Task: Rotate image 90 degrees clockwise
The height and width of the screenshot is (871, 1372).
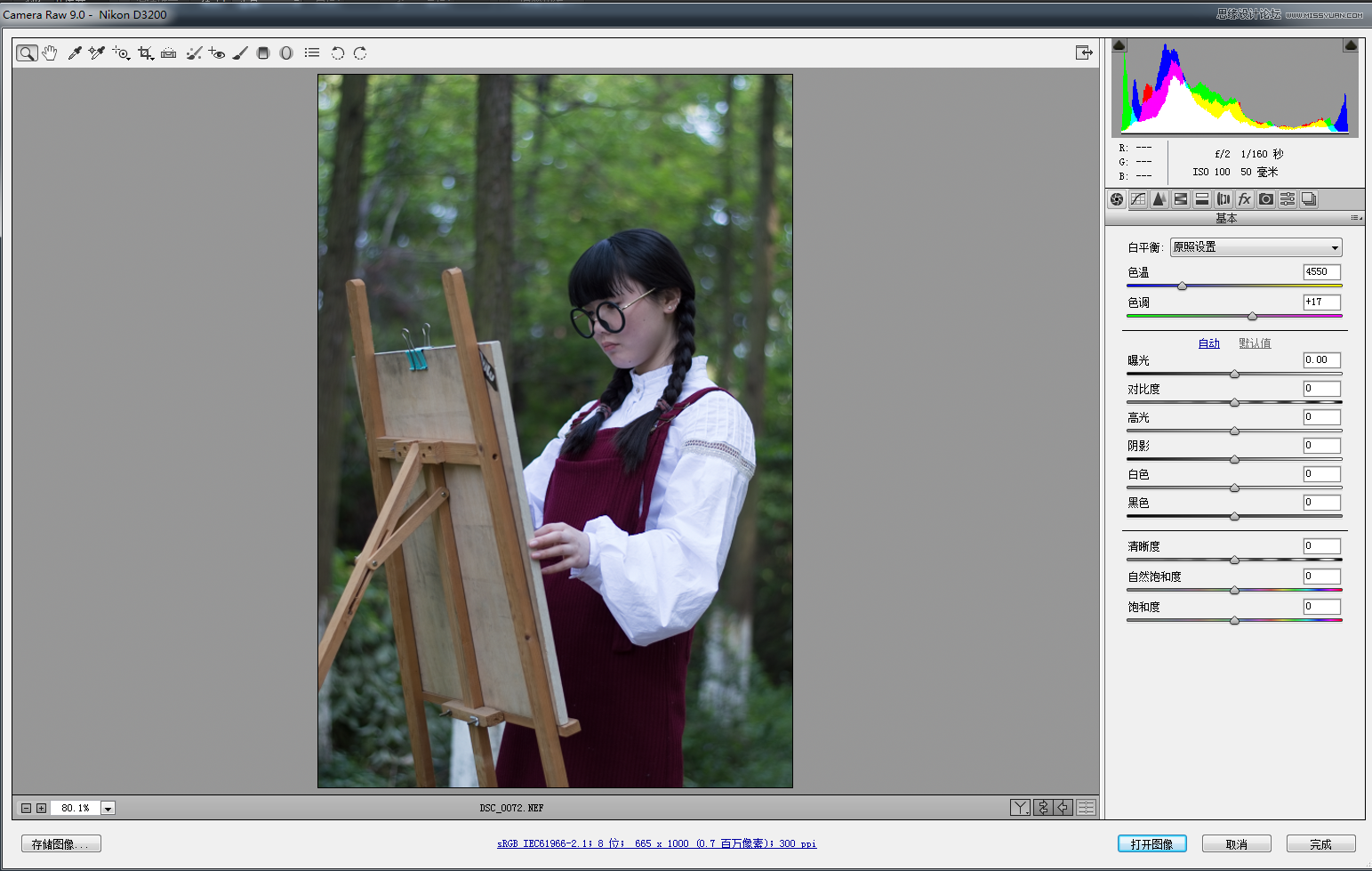Action: [x=360, y=53]
